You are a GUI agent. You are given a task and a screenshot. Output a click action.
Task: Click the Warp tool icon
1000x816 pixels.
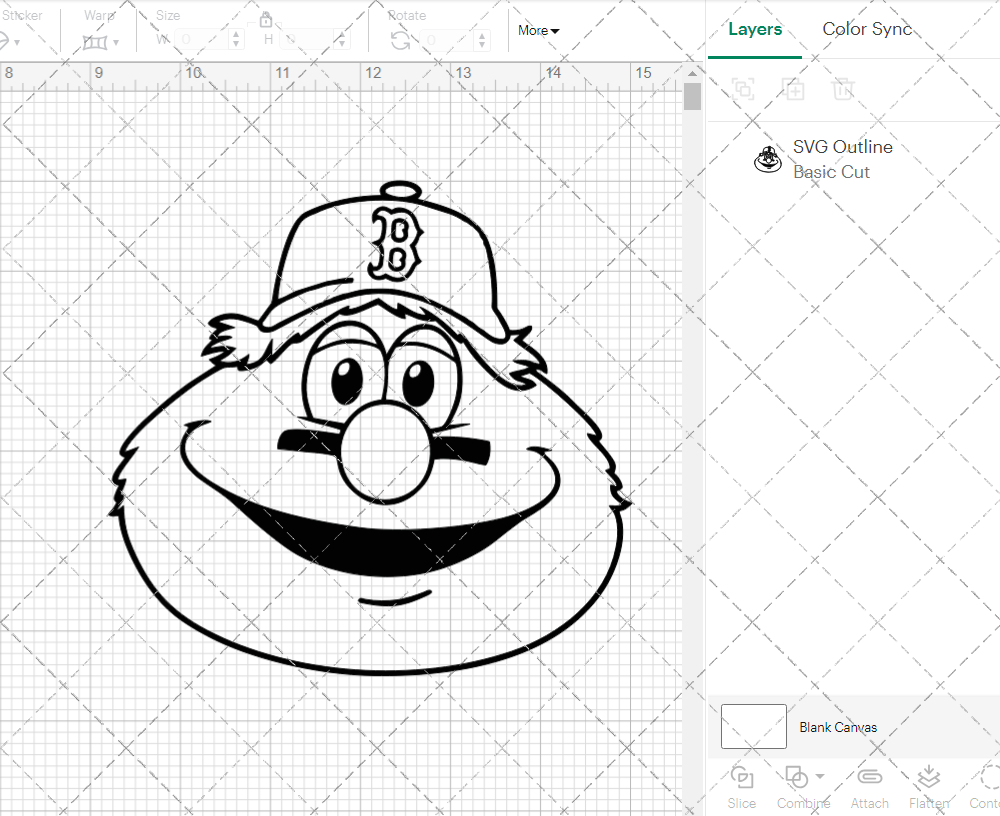coord(97,42)
